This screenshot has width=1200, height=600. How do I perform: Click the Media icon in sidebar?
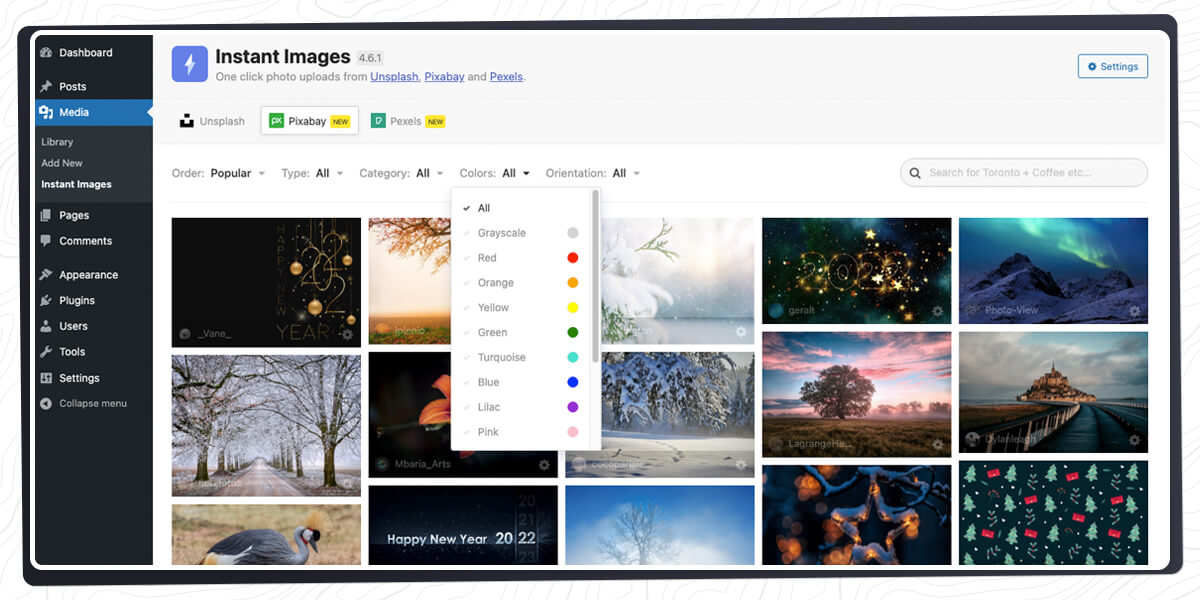click(46, 113)
